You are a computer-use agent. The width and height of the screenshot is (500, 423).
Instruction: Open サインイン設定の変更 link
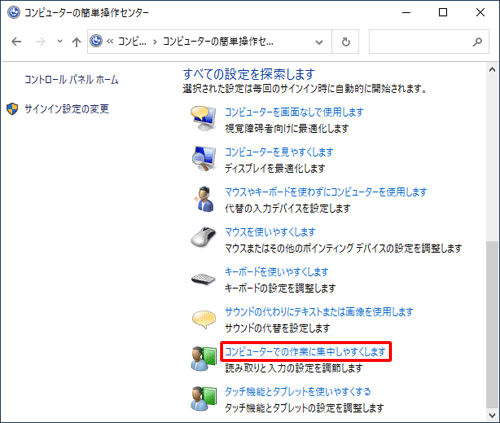point(66,109)
